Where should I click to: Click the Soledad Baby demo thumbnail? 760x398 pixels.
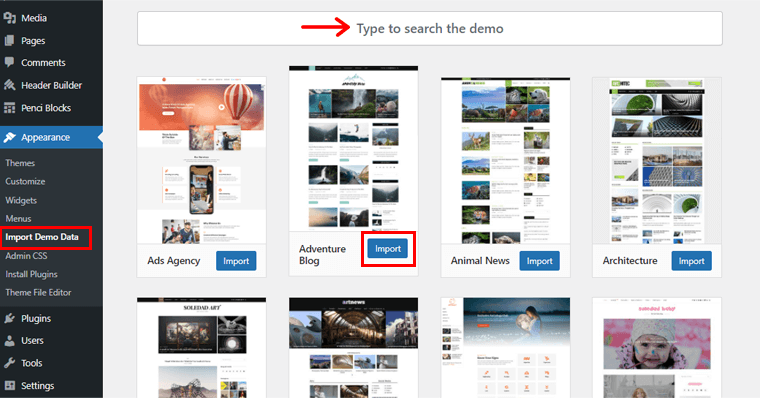click(657, 348)
